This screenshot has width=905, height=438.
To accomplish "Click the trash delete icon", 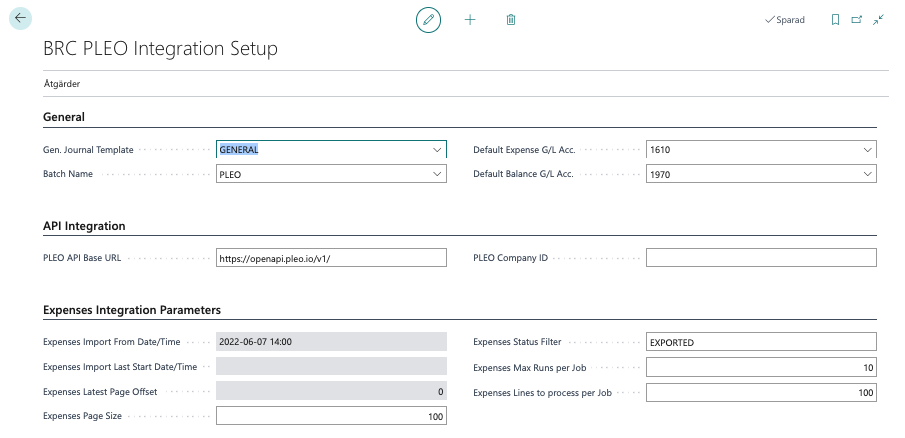I will (x=511, y=20).
